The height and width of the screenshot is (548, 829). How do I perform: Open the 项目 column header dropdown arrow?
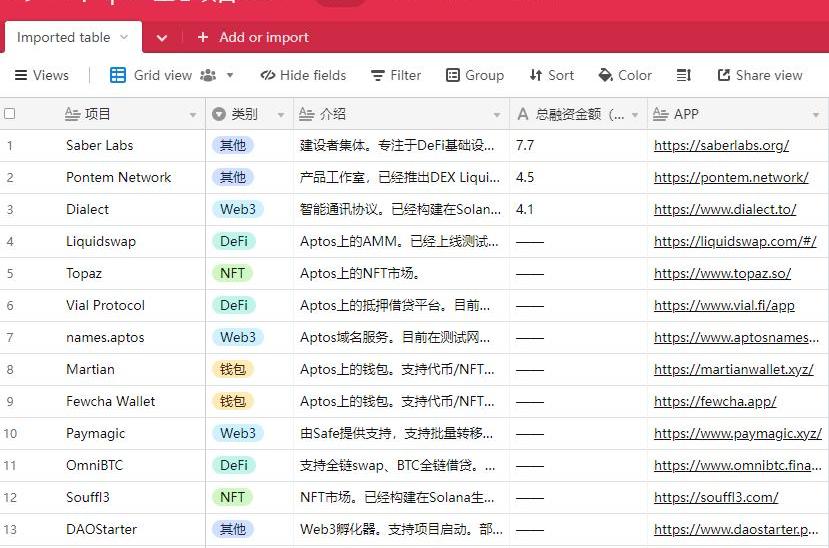coord(193,115)
